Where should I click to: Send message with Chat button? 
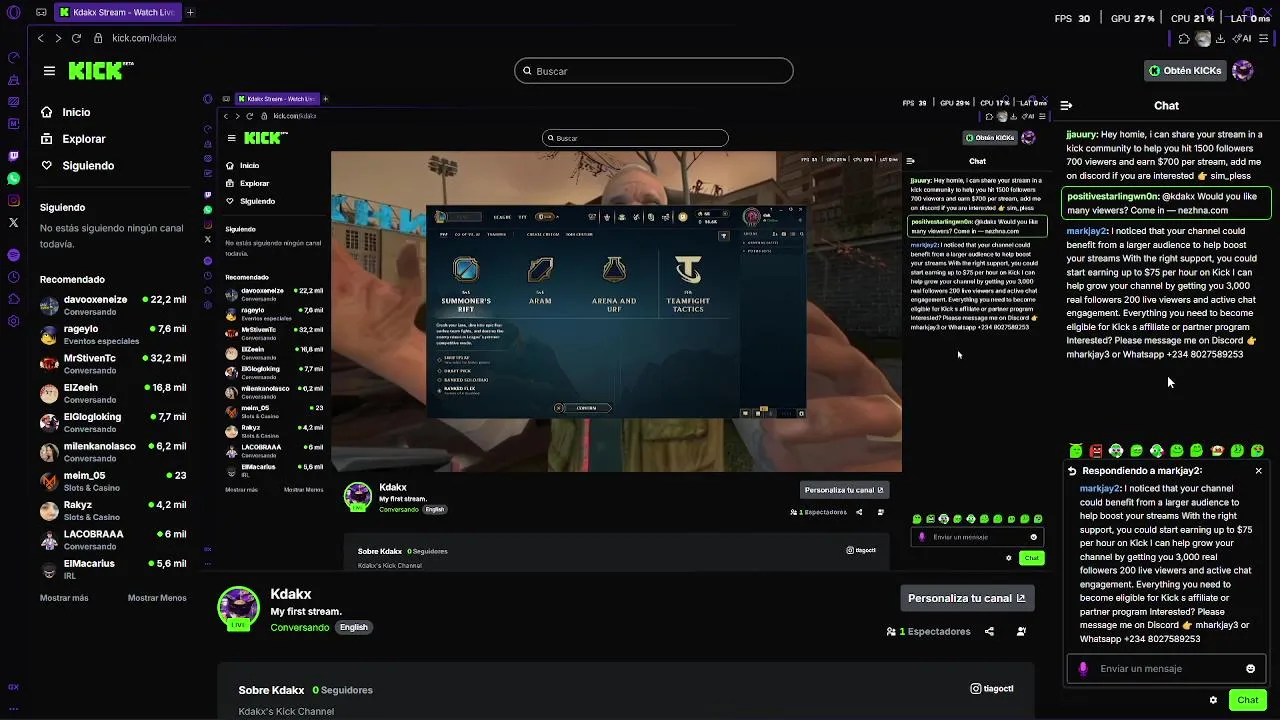click(1247, 700)
